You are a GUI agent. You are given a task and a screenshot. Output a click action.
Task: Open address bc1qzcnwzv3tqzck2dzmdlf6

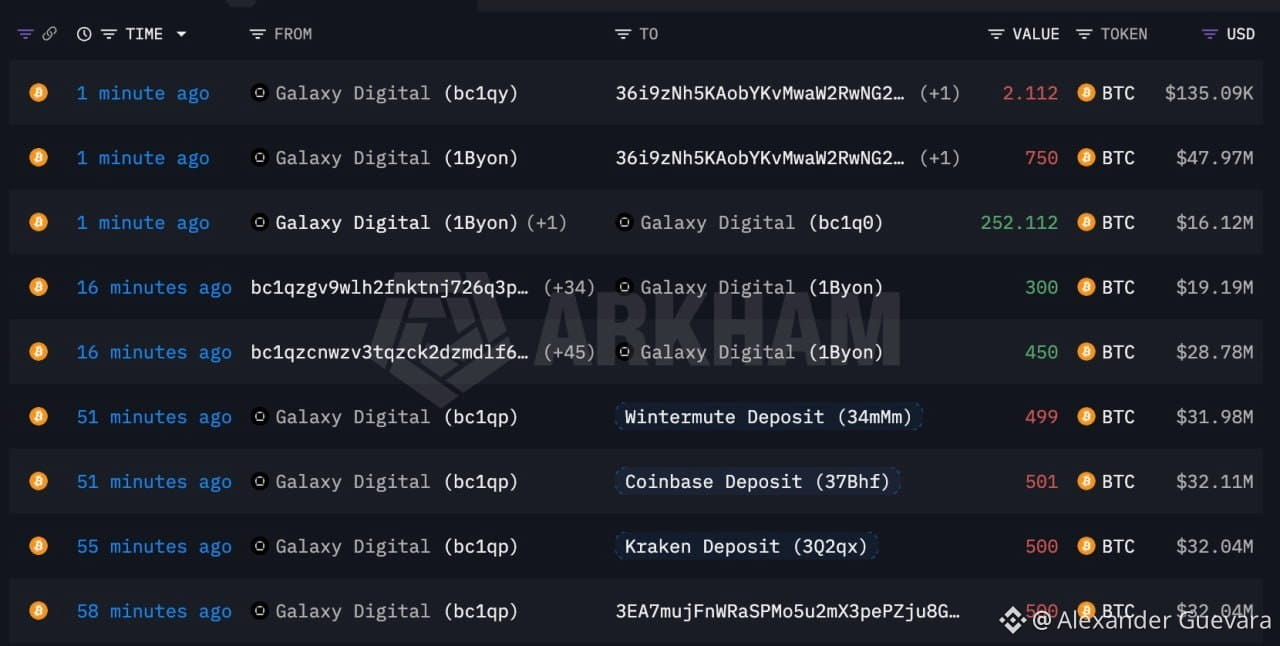pos(390,352)
